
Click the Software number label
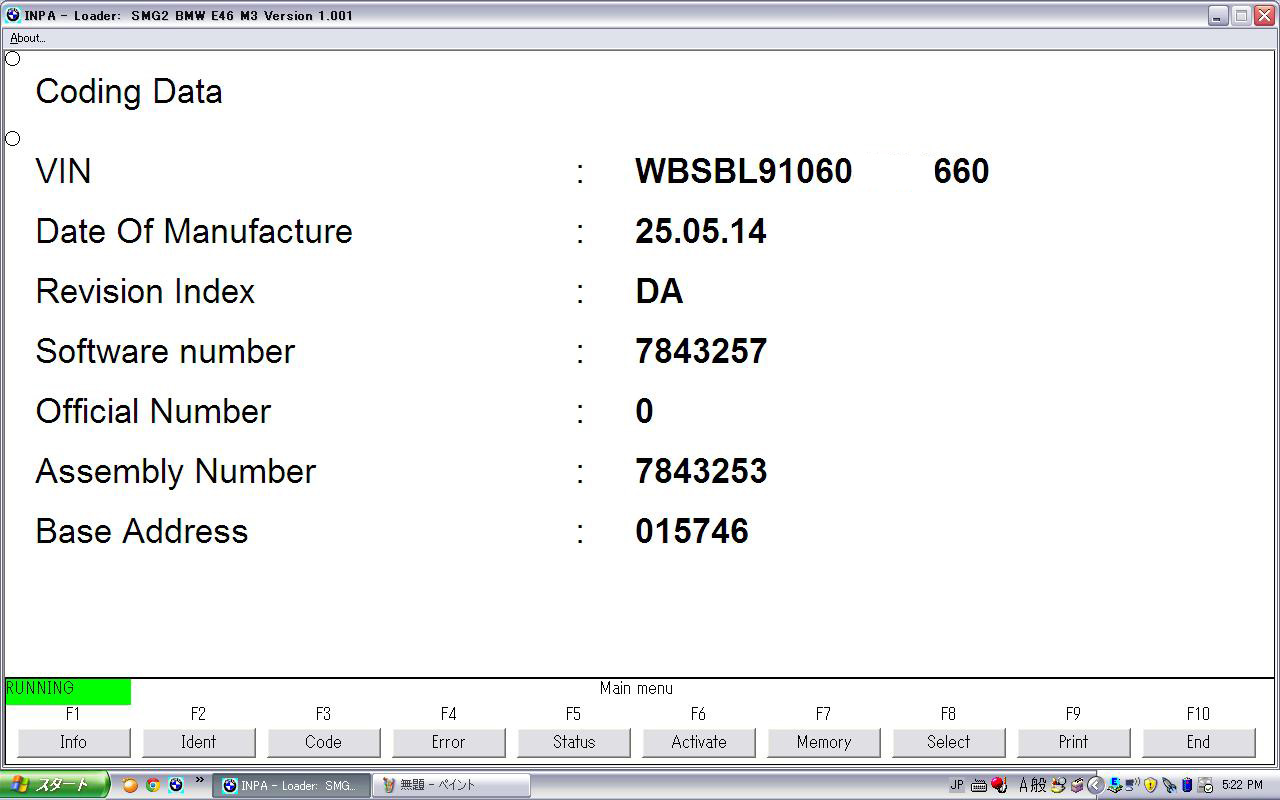tap(165, 351)
